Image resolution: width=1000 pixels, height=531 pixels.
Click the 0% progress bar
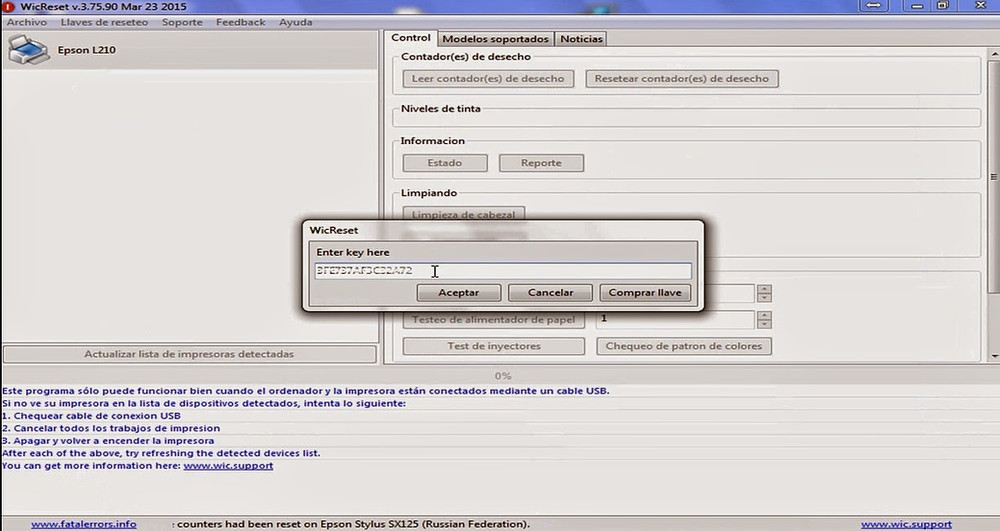click(503, 376)
